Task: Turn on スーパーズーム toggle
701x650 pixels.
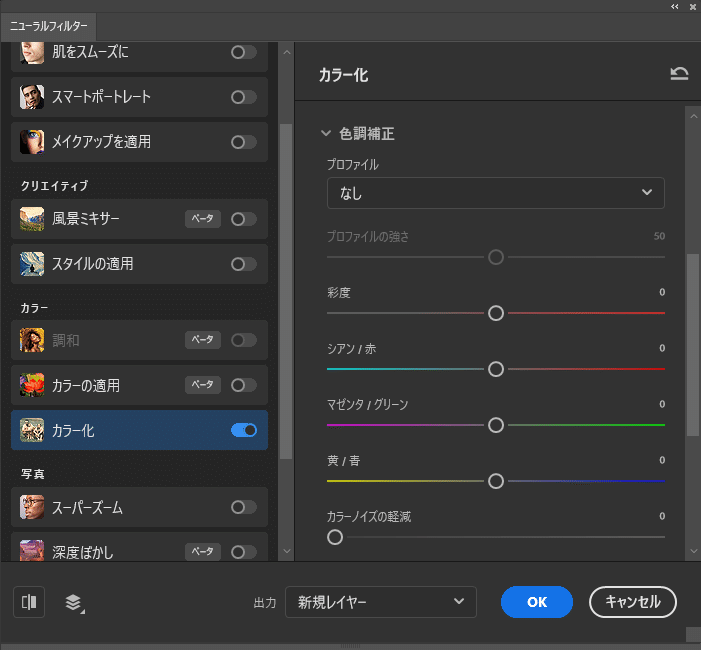Action: point(244,507)
